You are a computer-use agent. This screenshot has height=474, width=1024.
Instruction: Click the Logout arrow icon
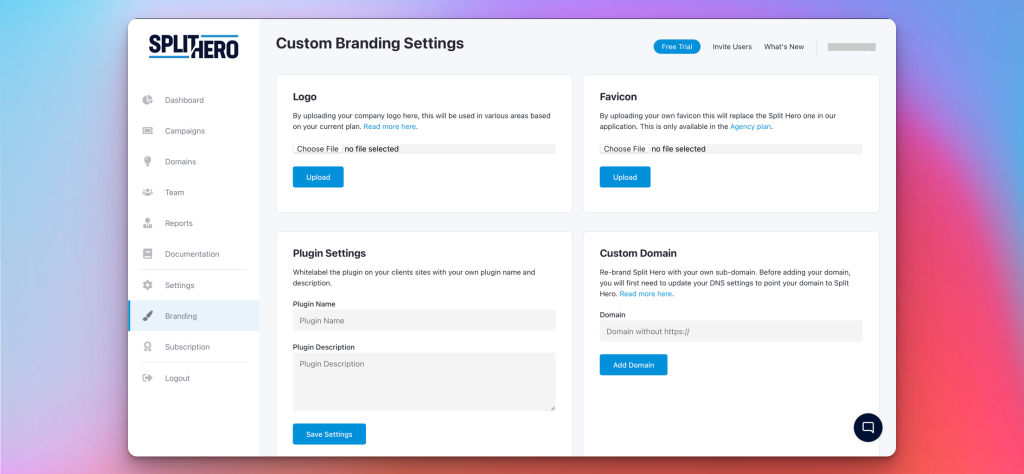(x=148, y=378)
